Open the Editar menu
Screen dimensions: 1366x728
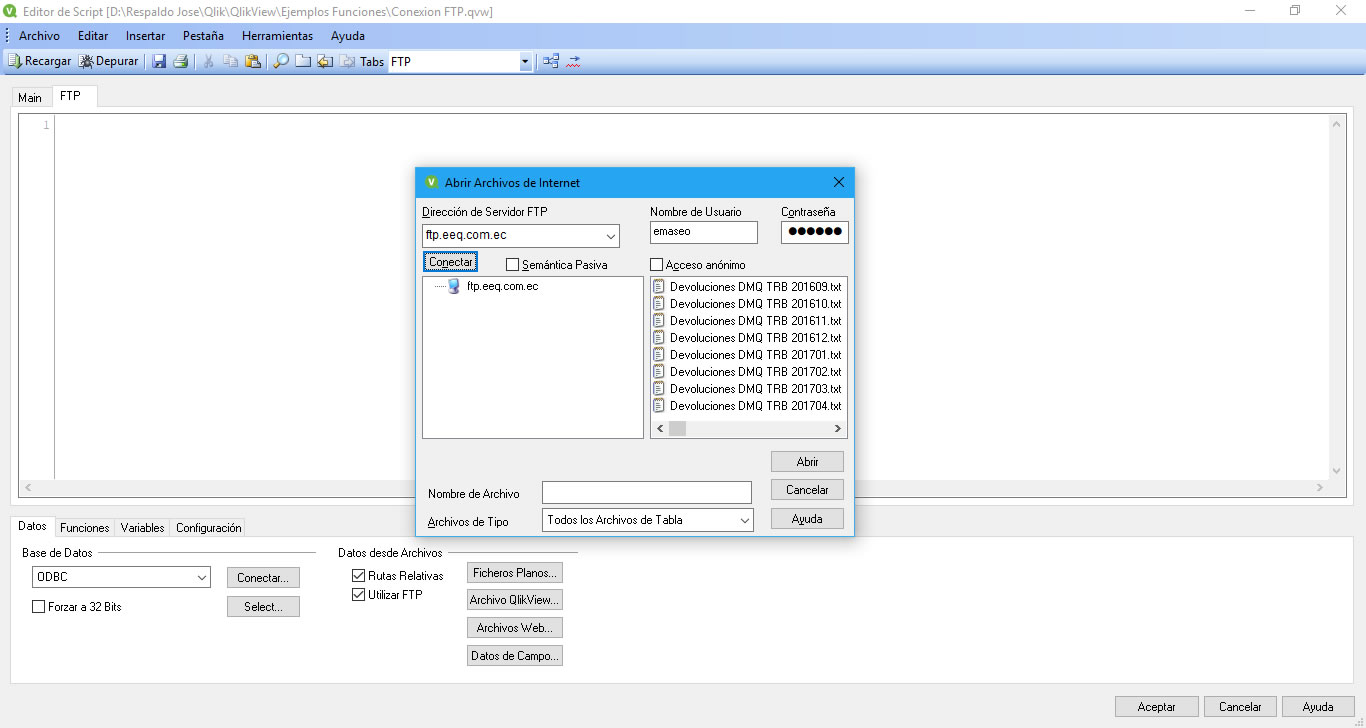[93, 35]
